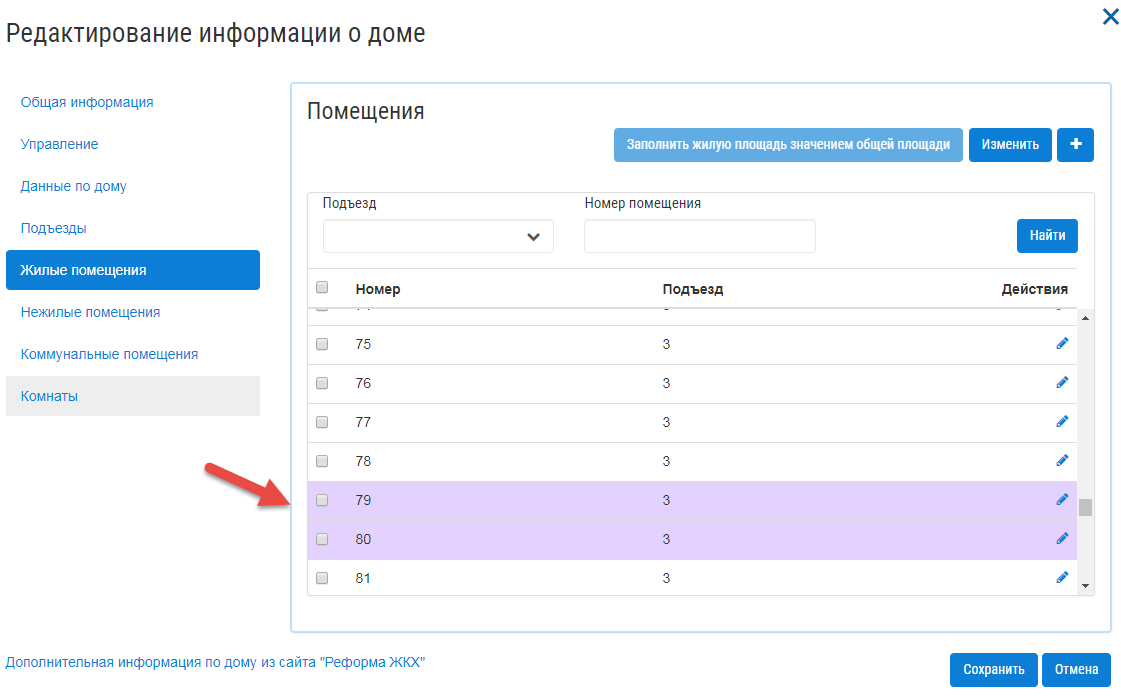Click table scrollbar up arrow
Screen dimensions: 1121x698
point(1085,318)
